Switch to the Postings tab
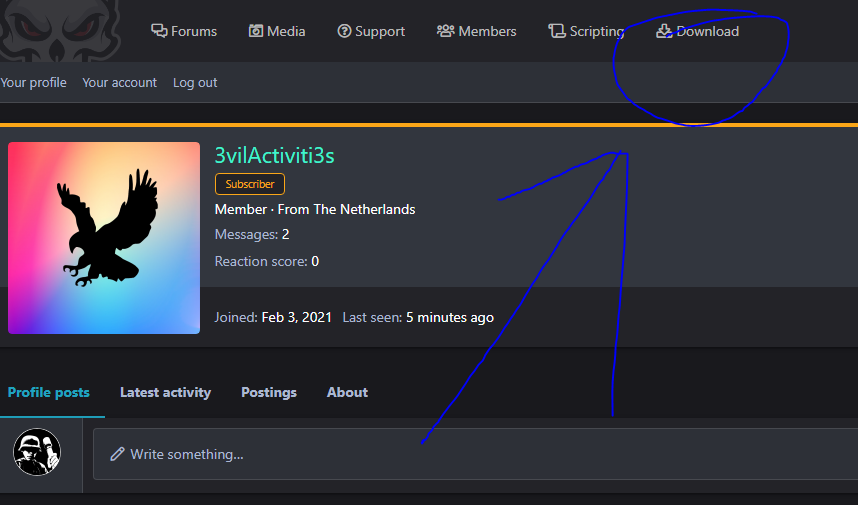The image size is (858, 505). [269, 392]
